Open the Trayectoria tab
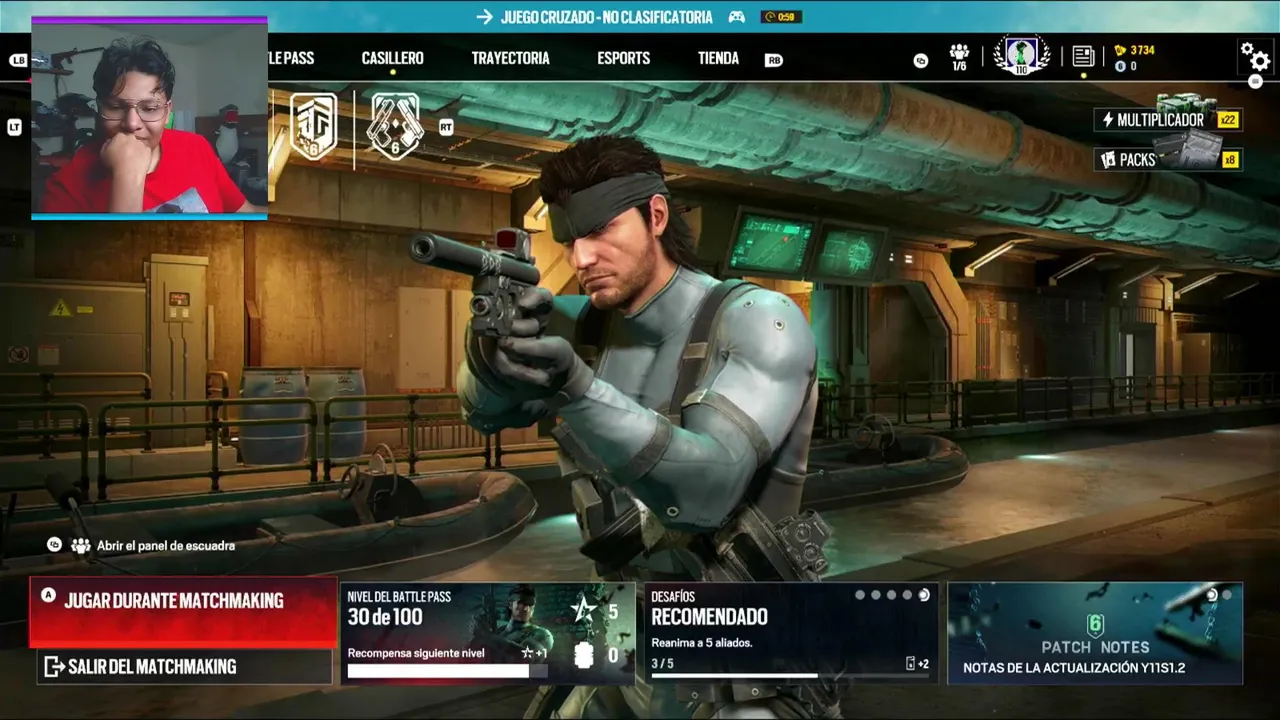Viewport: 1280px width, 720px height. click(x=510, y=58)
